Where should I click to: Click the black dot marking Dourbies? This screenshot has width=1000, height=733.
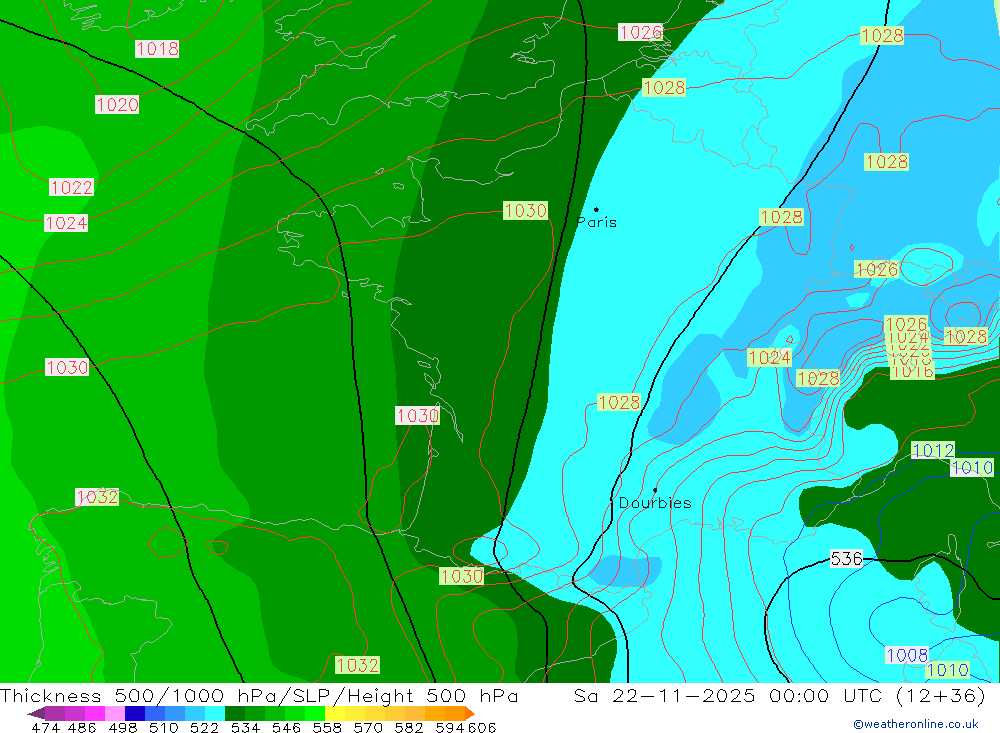(x=655, y=490)
